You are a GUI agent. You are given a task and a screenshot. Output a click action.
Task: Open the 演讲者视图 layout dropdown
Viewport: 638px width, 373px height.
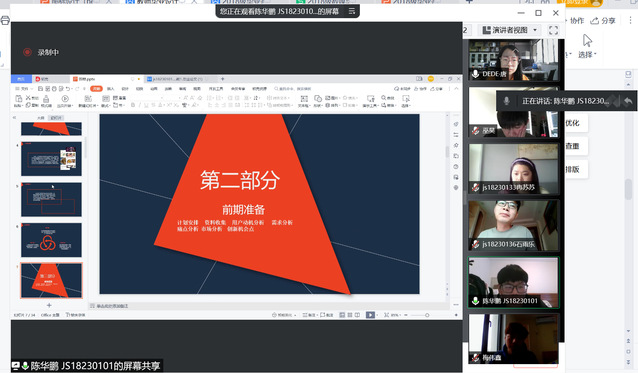510,30
